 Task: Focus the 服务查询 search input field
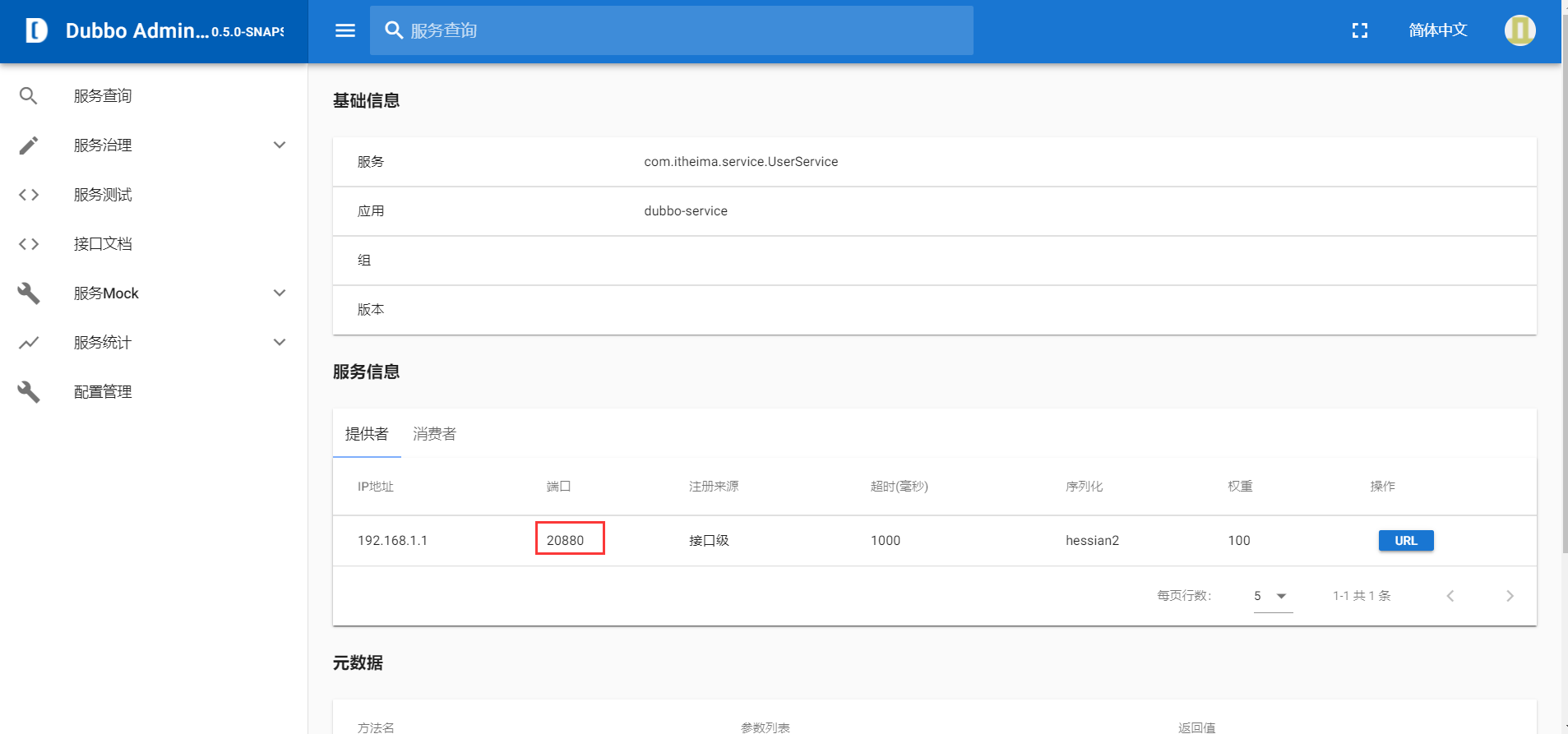click(672, 30)
